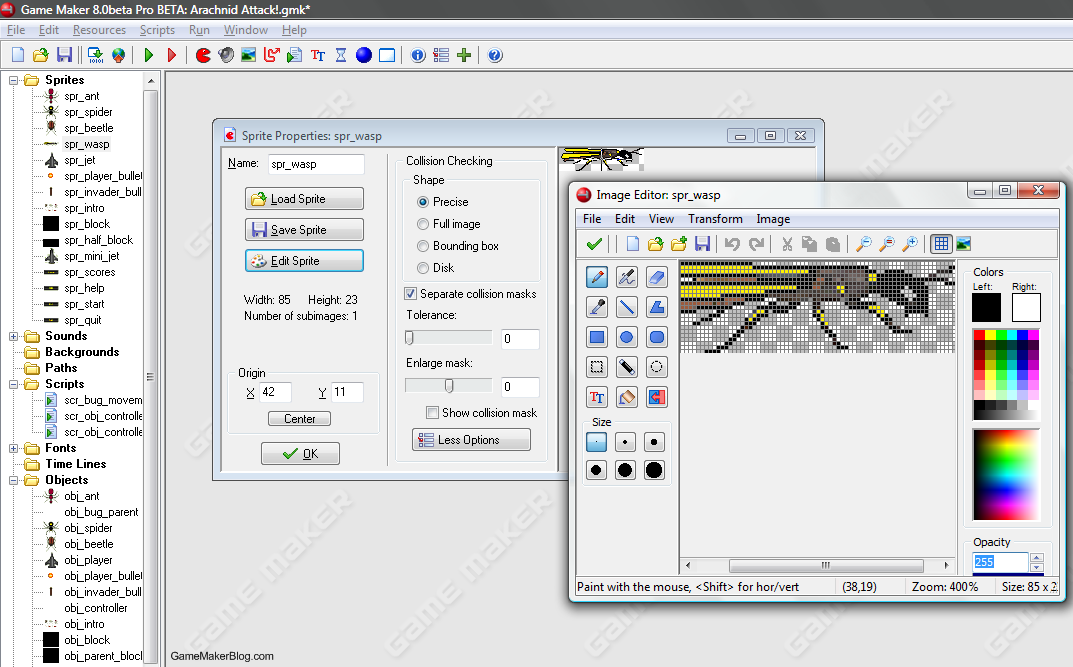Viewport: 1073px width, 667px height.
Task: Open Global Game Settings from the toolbar
Action: point(441,55)
